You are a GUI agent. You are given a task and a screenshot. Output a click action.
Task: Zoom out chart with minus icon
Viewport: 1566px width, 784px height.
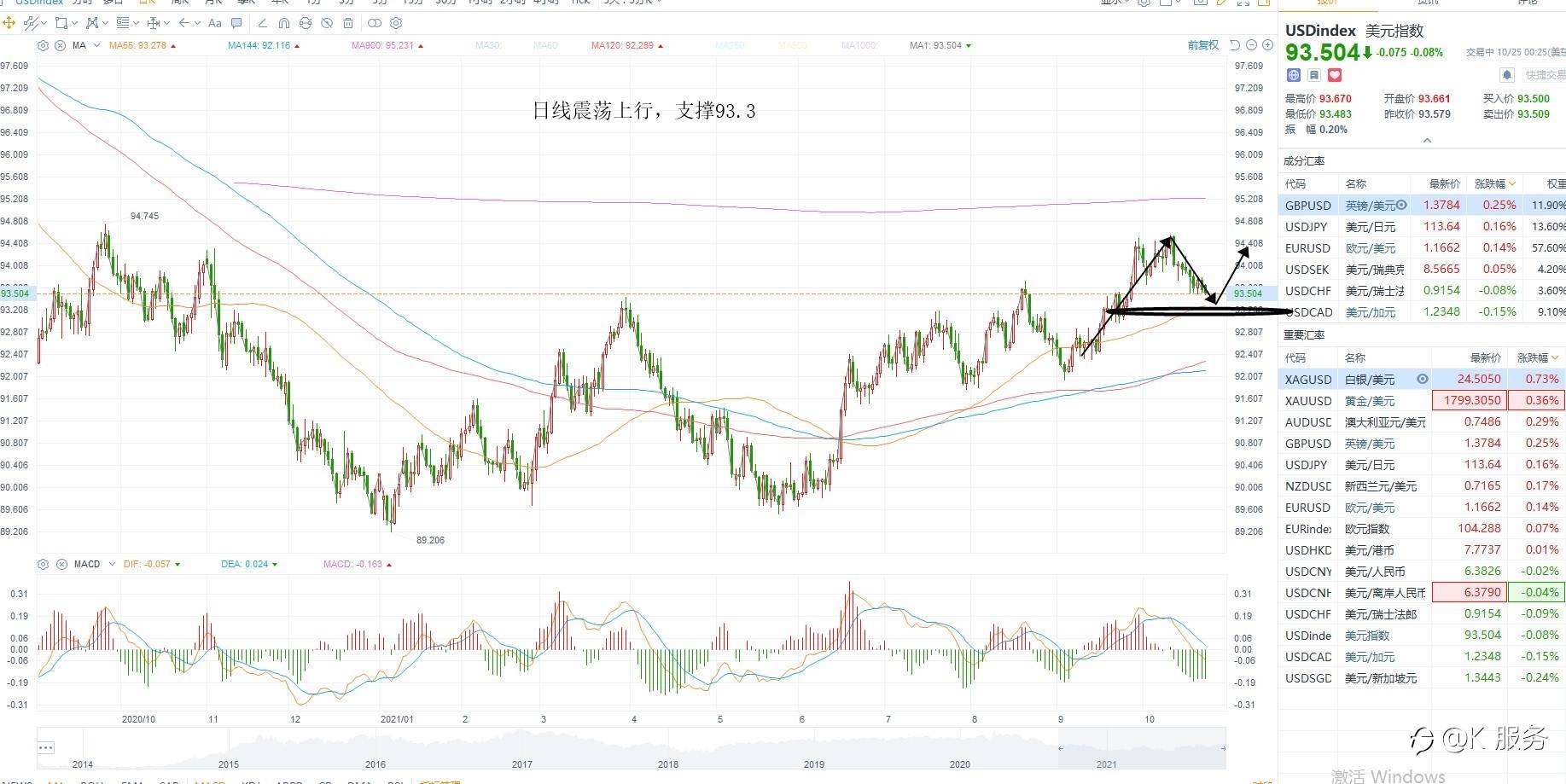pos(1251,45)
